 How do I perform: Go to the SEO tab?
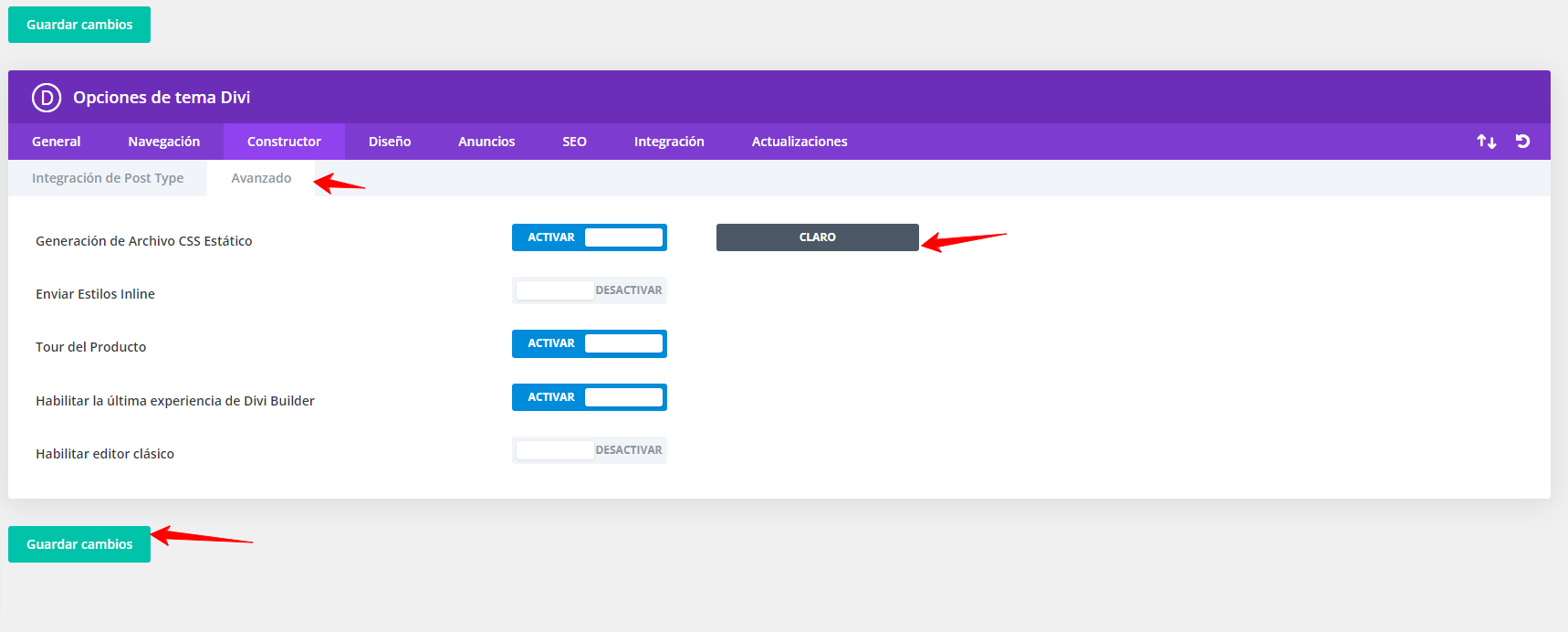575,142
